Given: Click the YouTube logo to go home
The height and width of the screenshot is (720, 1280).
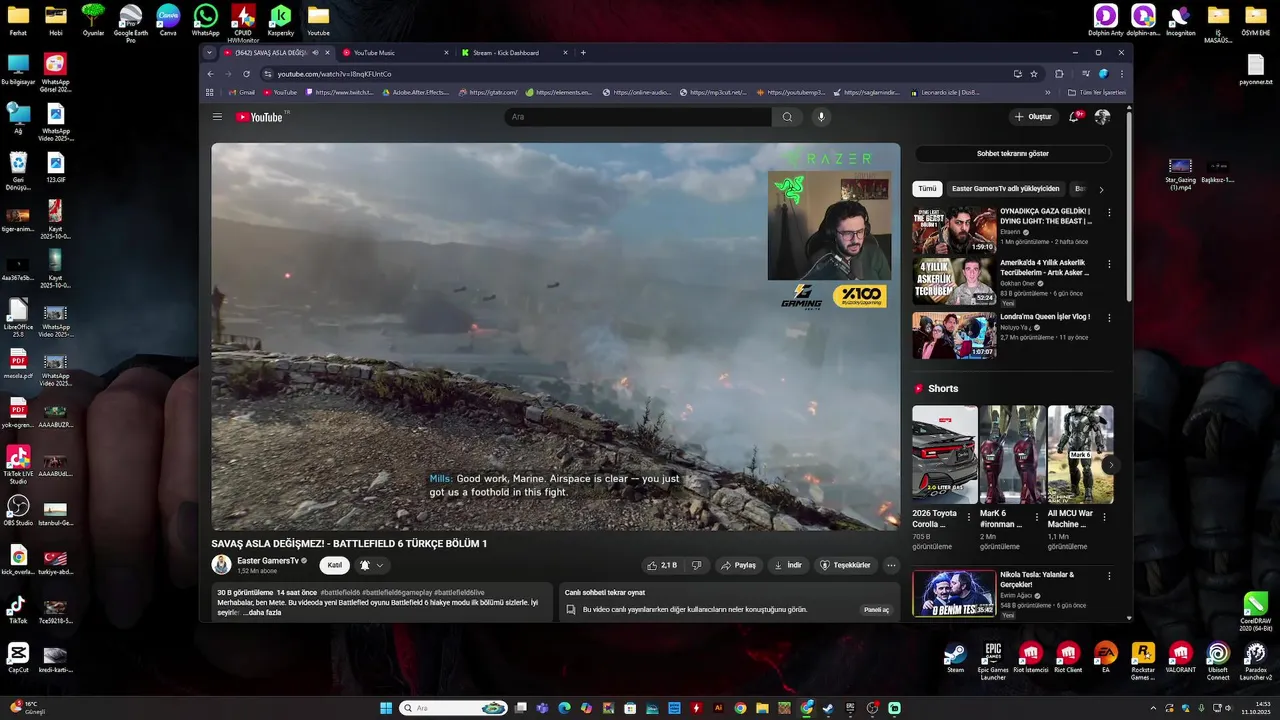Looking at the screenshot, I should coord(260,117).
